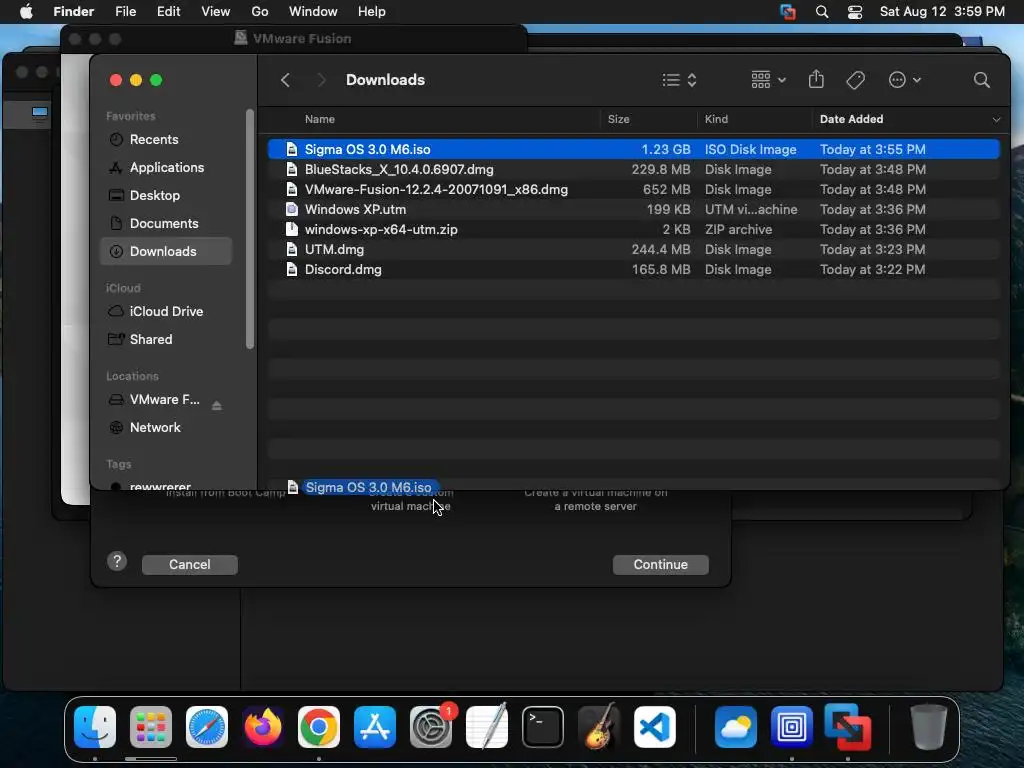Open Documents in sidebar

coord(167,223)
